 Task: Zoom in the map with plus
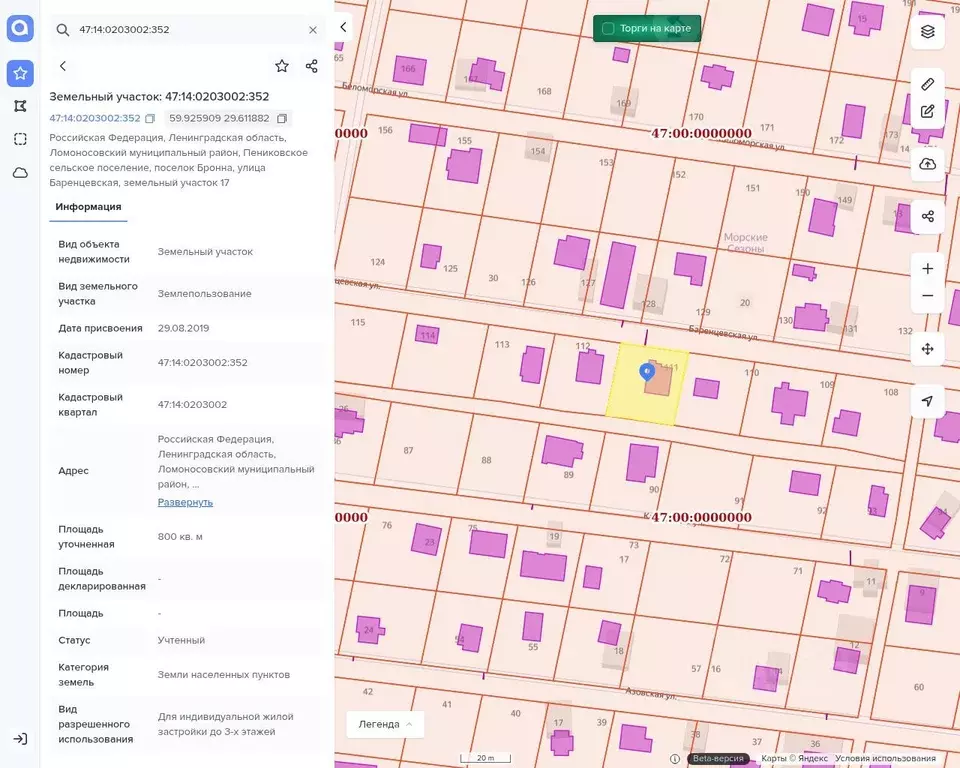click(x=928, y=269)
